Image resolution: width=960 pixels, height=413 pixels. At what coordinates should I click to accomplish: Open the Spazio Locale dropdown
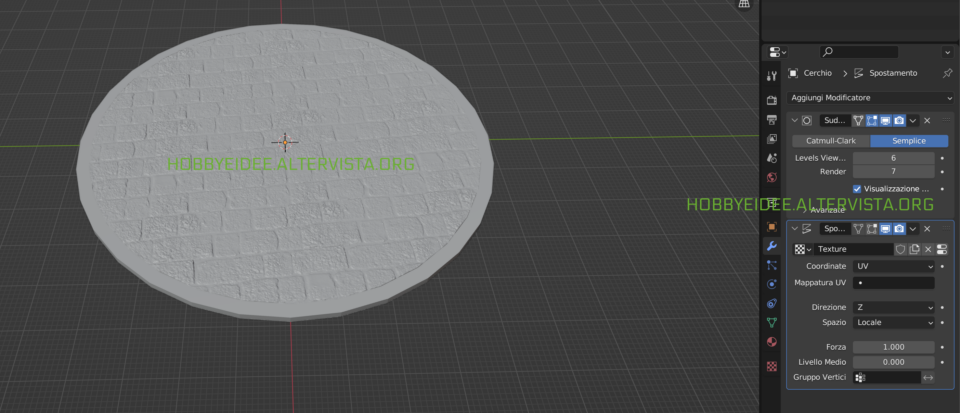(894, 322)
